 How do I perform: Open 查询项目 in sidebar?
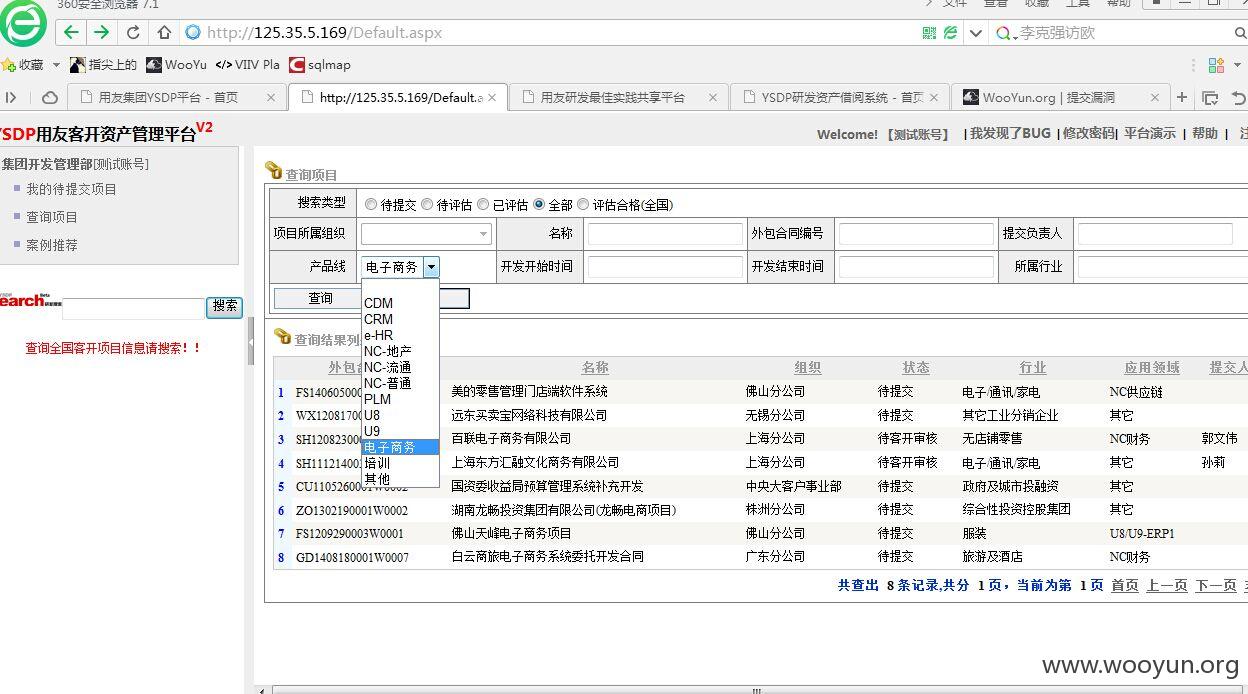[x=52, y=217]
